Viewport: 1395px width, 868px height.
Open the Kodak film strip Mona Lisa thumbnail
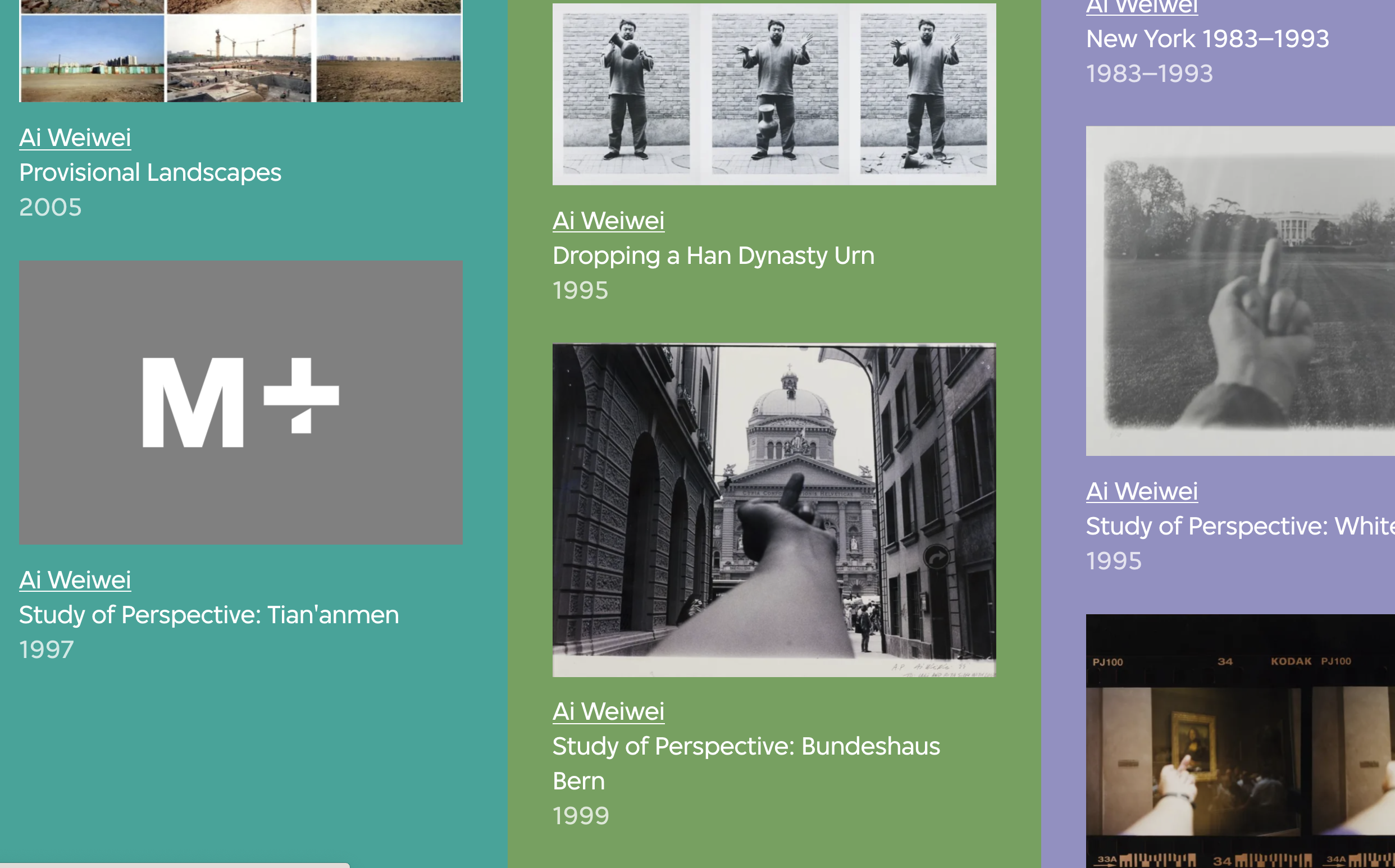coord(1240,741)
